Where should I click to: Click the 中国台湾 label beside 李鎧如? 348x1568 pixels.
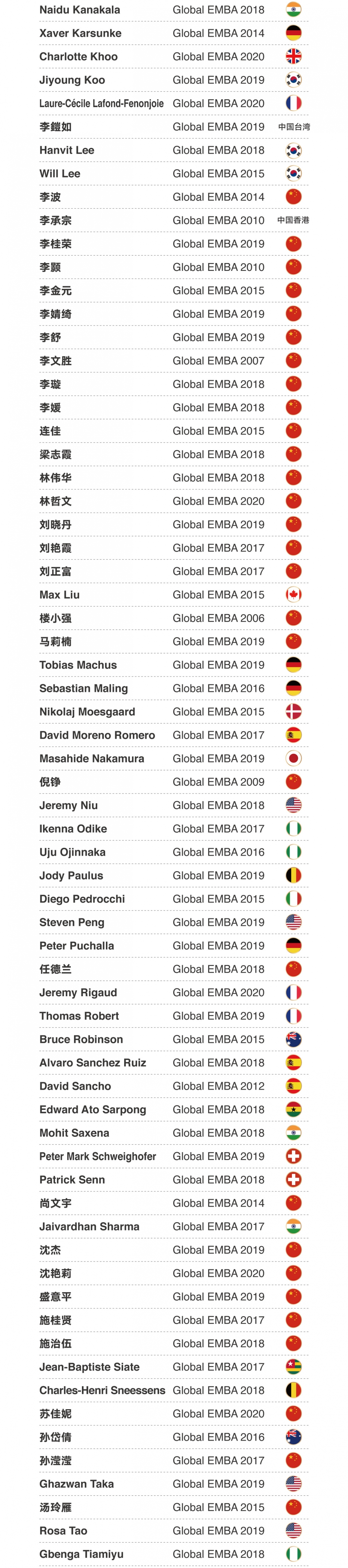294,127
